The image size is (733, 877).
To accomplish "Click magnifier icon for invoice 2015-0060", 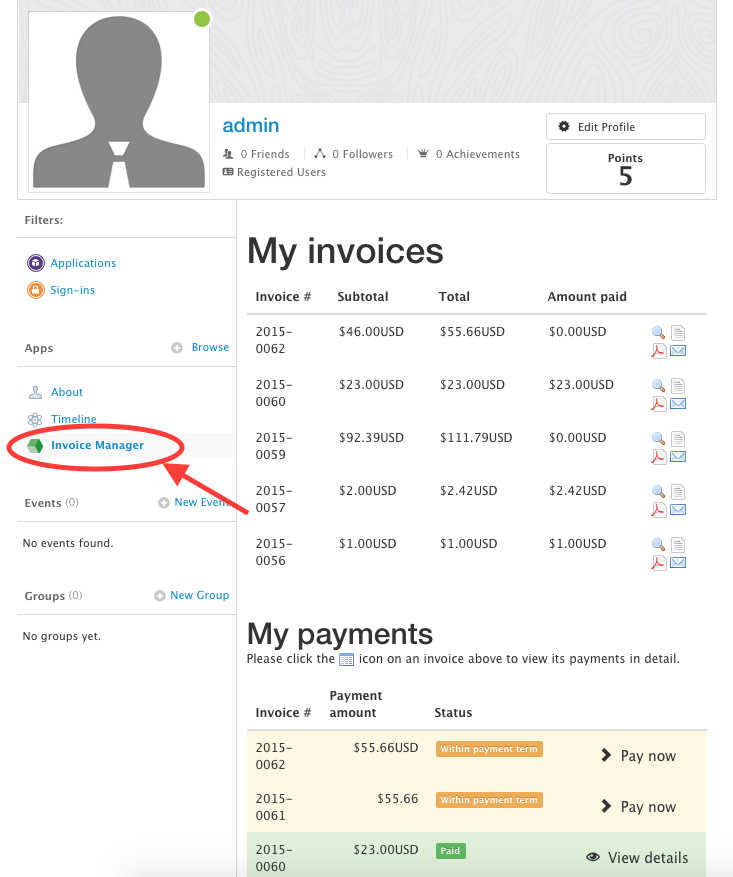I will pyautogui.click(x=658, y=386).
